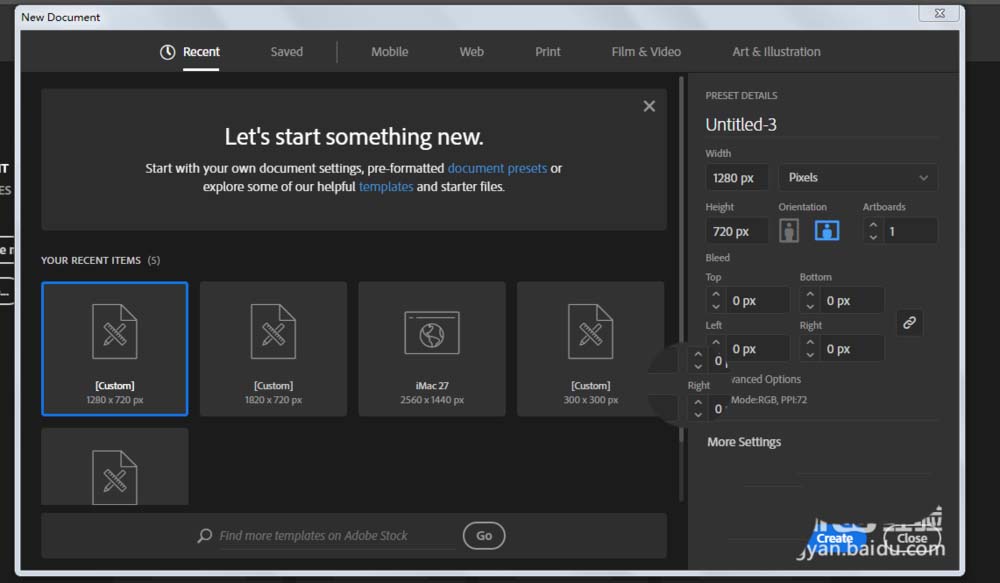The width and height of the screenshot is (1000, 583).
Task: Adjust the Artboards count stepper
Action: tap(873, 231)
